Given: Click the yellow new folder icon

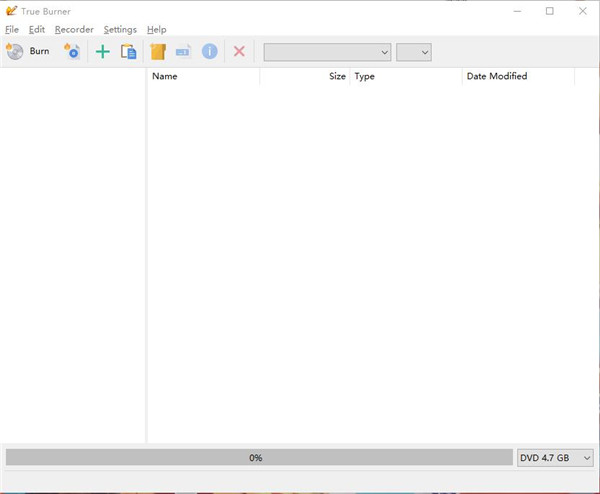Looking at the screenshot, I should 157,51.
